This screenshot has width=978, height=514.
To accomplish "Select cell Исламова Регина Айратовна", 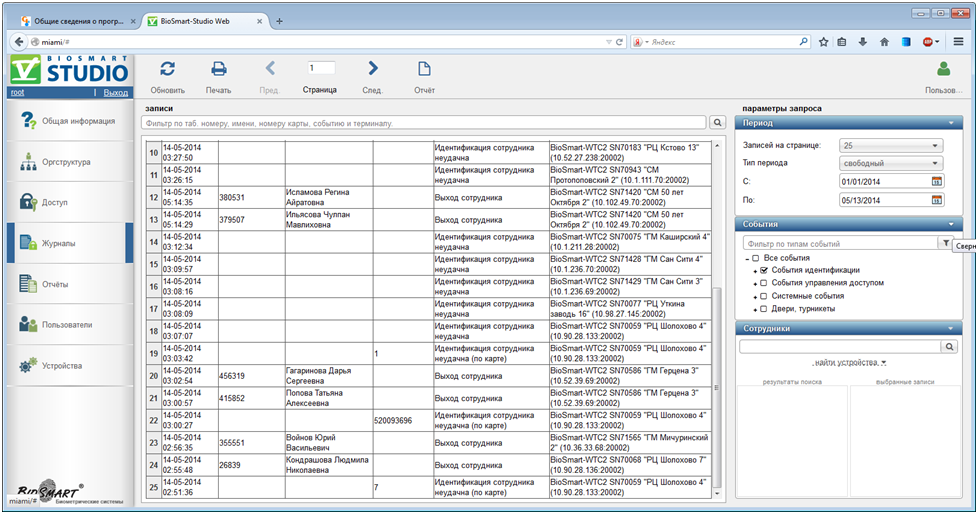I will (329, 197).
